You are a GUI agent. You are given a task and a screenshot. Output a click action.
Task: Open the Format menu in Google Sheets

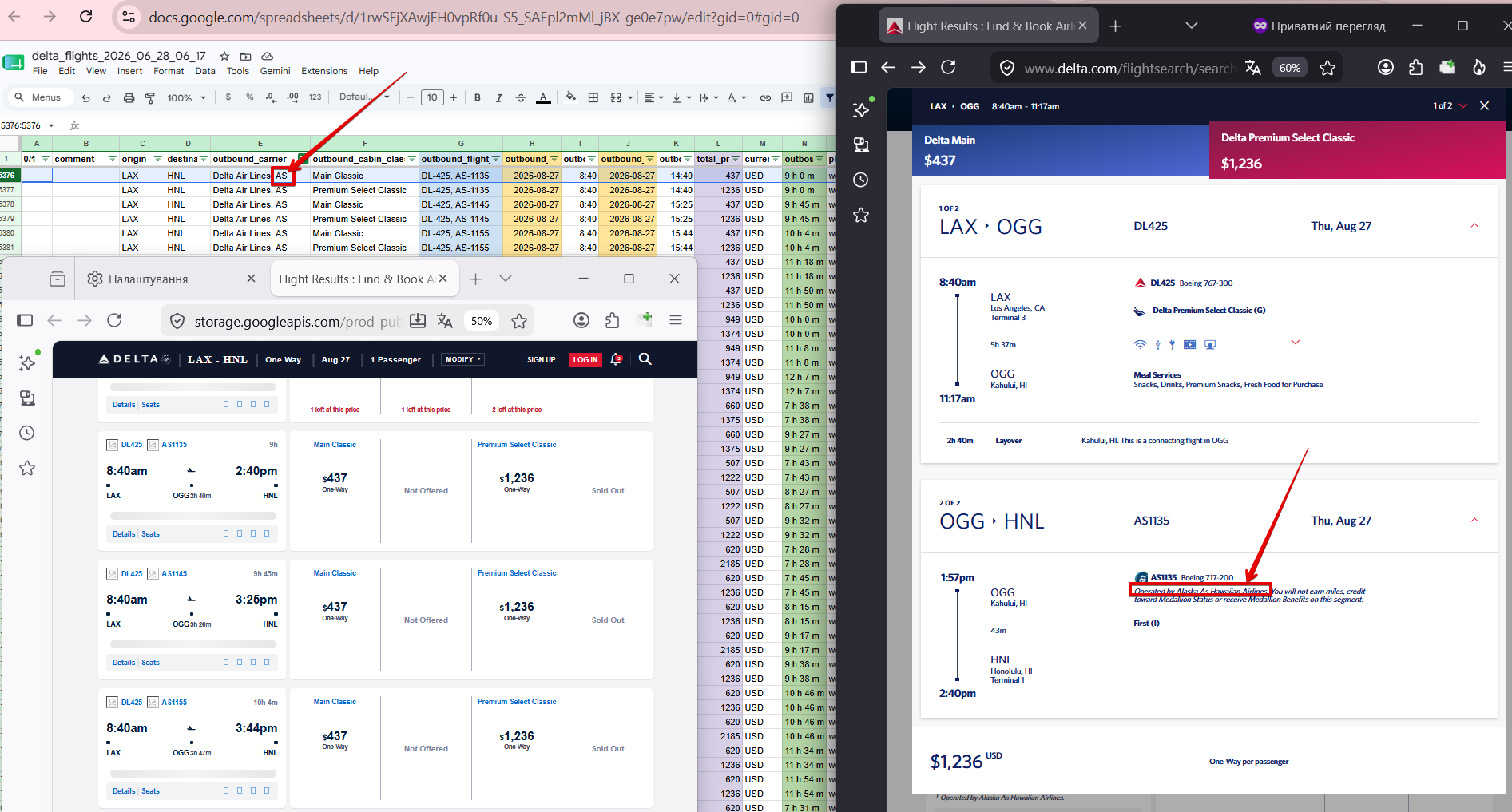(x=169, y=71)
